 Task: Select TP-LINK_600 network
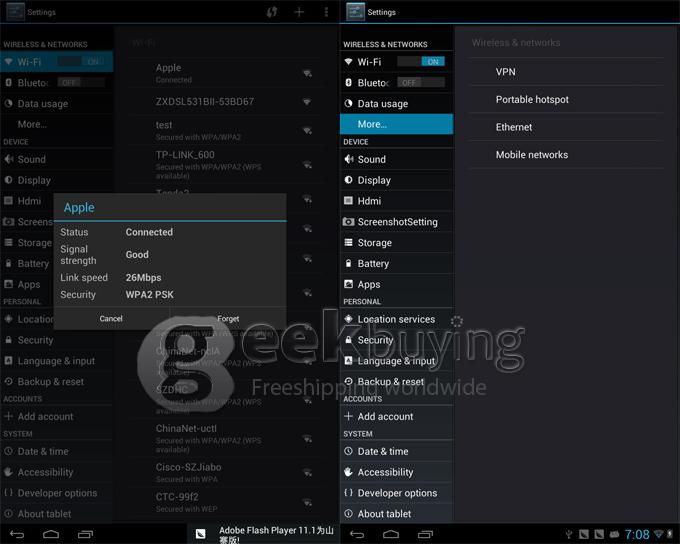pos(224,164)
